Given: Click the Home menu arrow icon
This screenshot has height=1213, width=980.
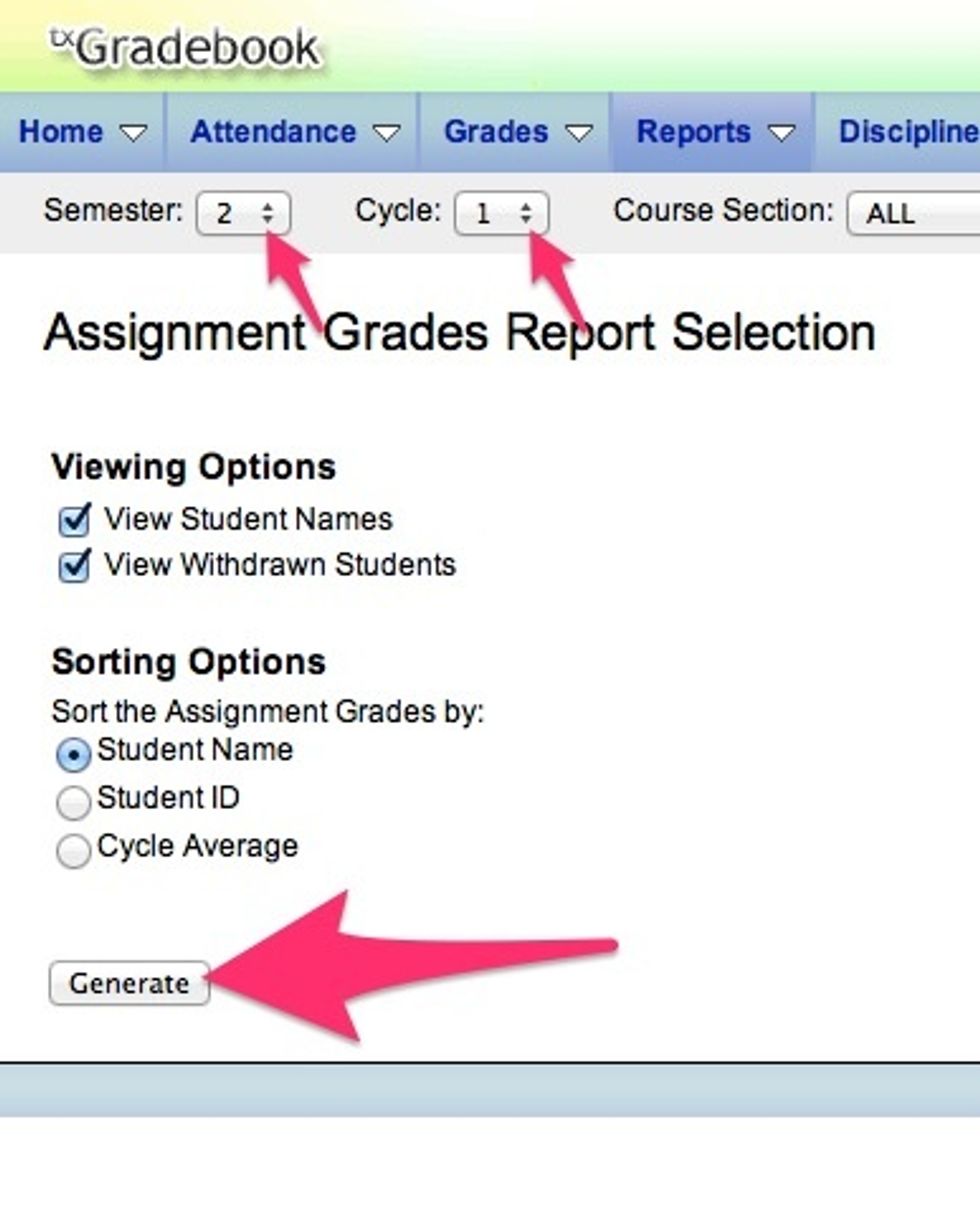Looking at the screenshot, I should pos(133,133).
